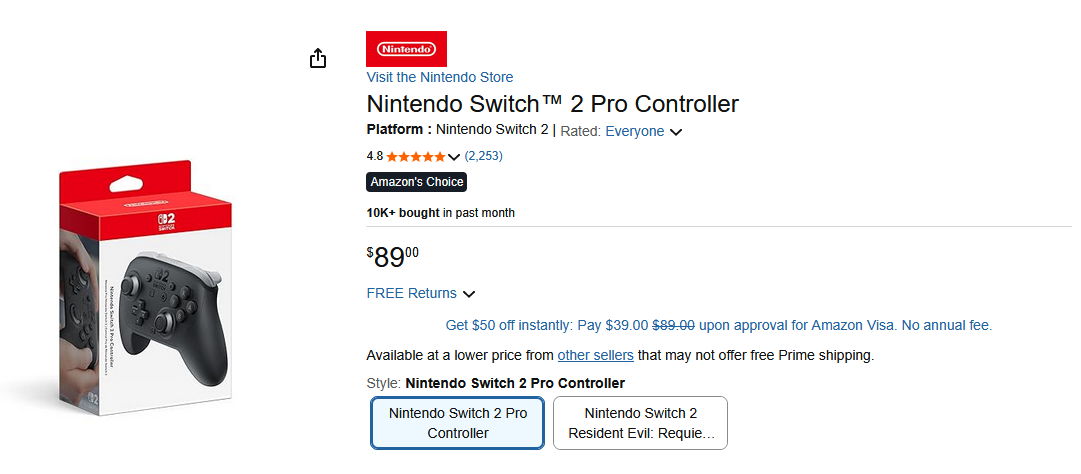Open the Visit the Nintendo Store link
The image size is (1081, 474).
pos(440,77)
